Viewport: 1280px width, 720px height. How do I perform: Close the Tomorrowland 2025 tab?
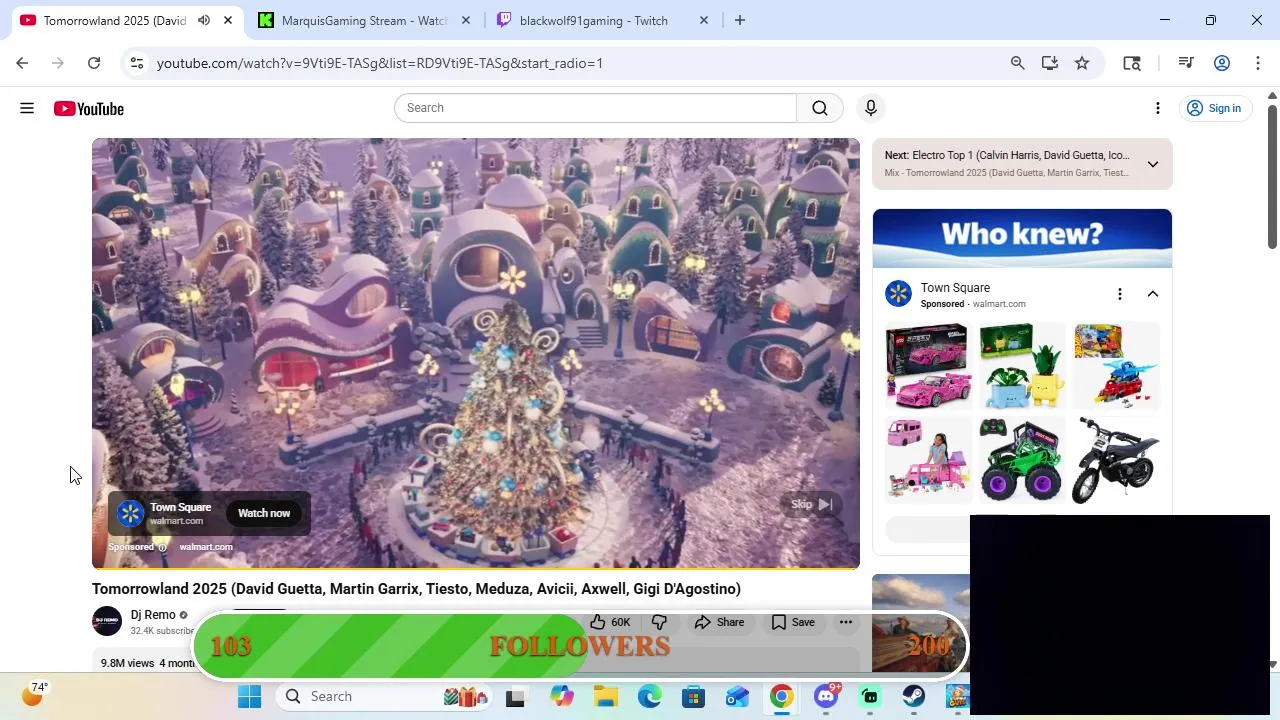pos(228,20)
